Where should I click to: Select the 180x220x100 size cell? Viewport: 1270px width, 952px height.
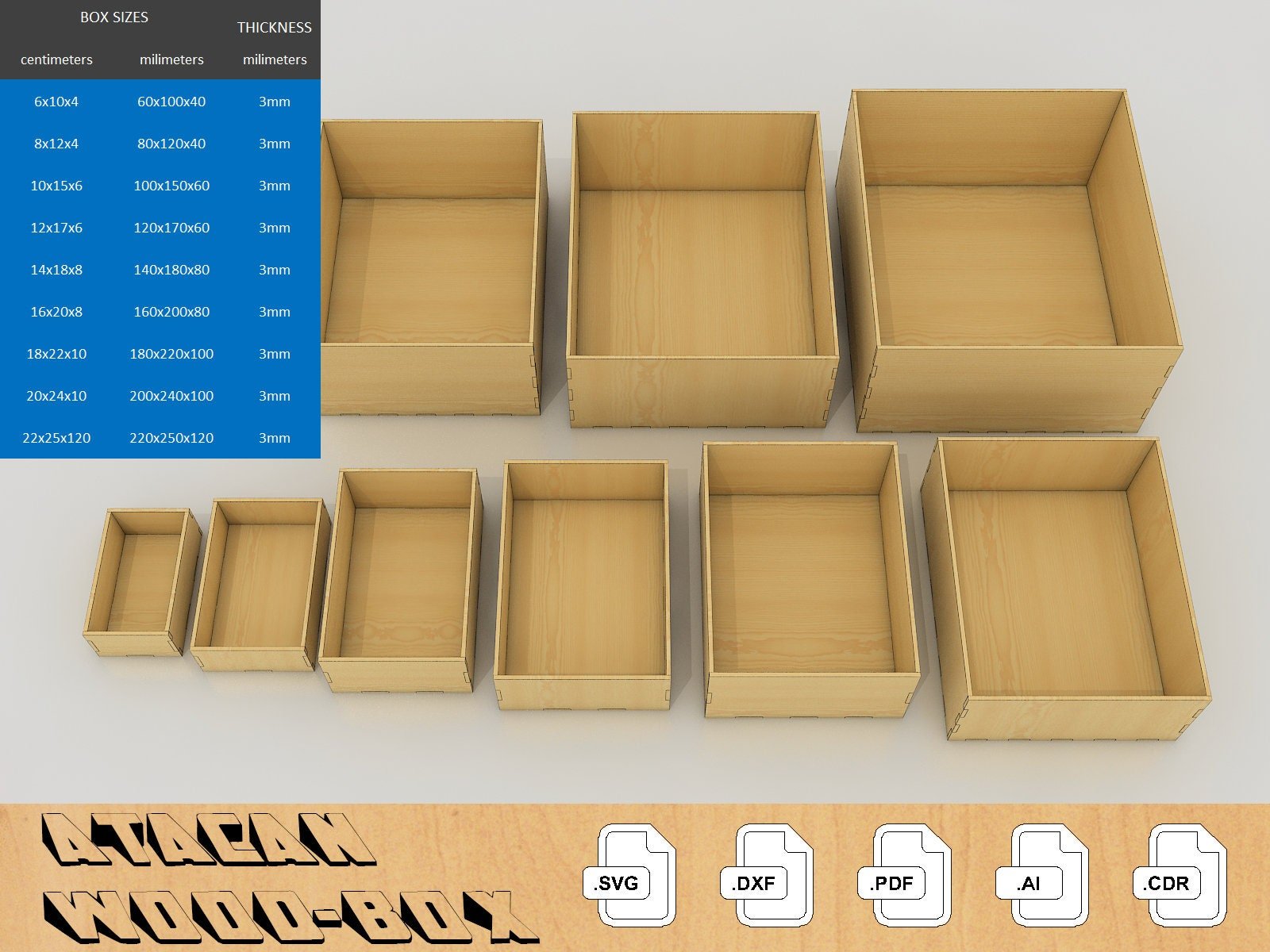point(171,354)
